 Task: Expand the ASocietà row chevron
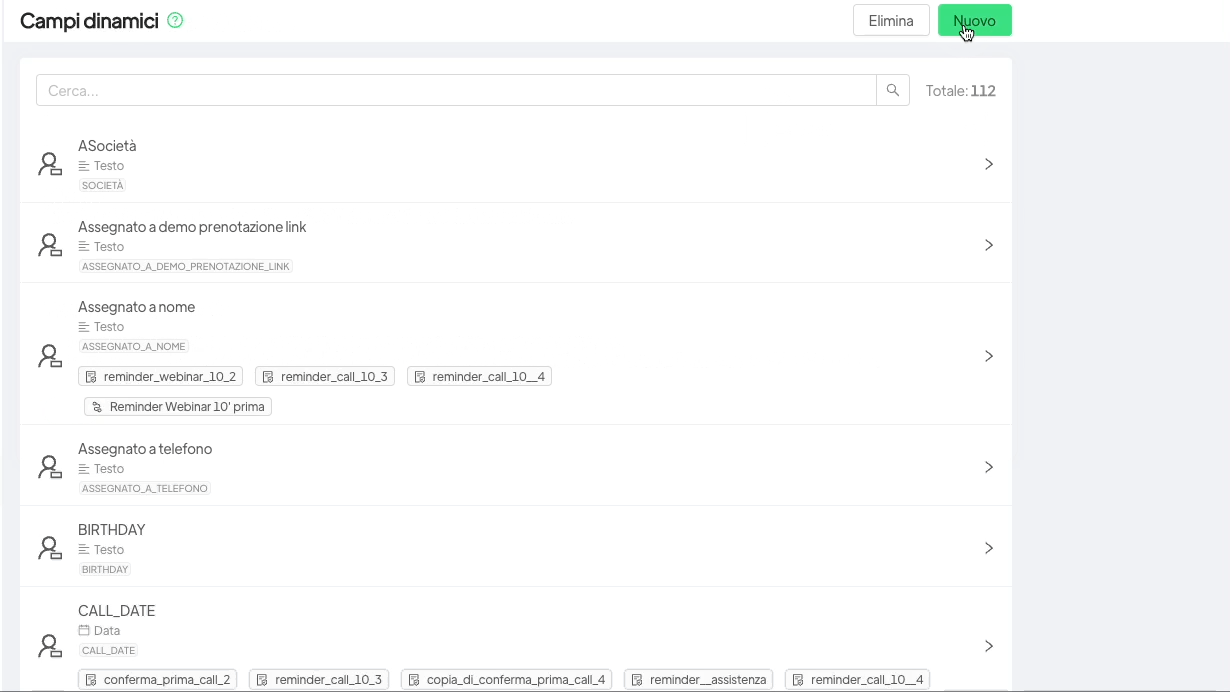[x=988, y=164]
